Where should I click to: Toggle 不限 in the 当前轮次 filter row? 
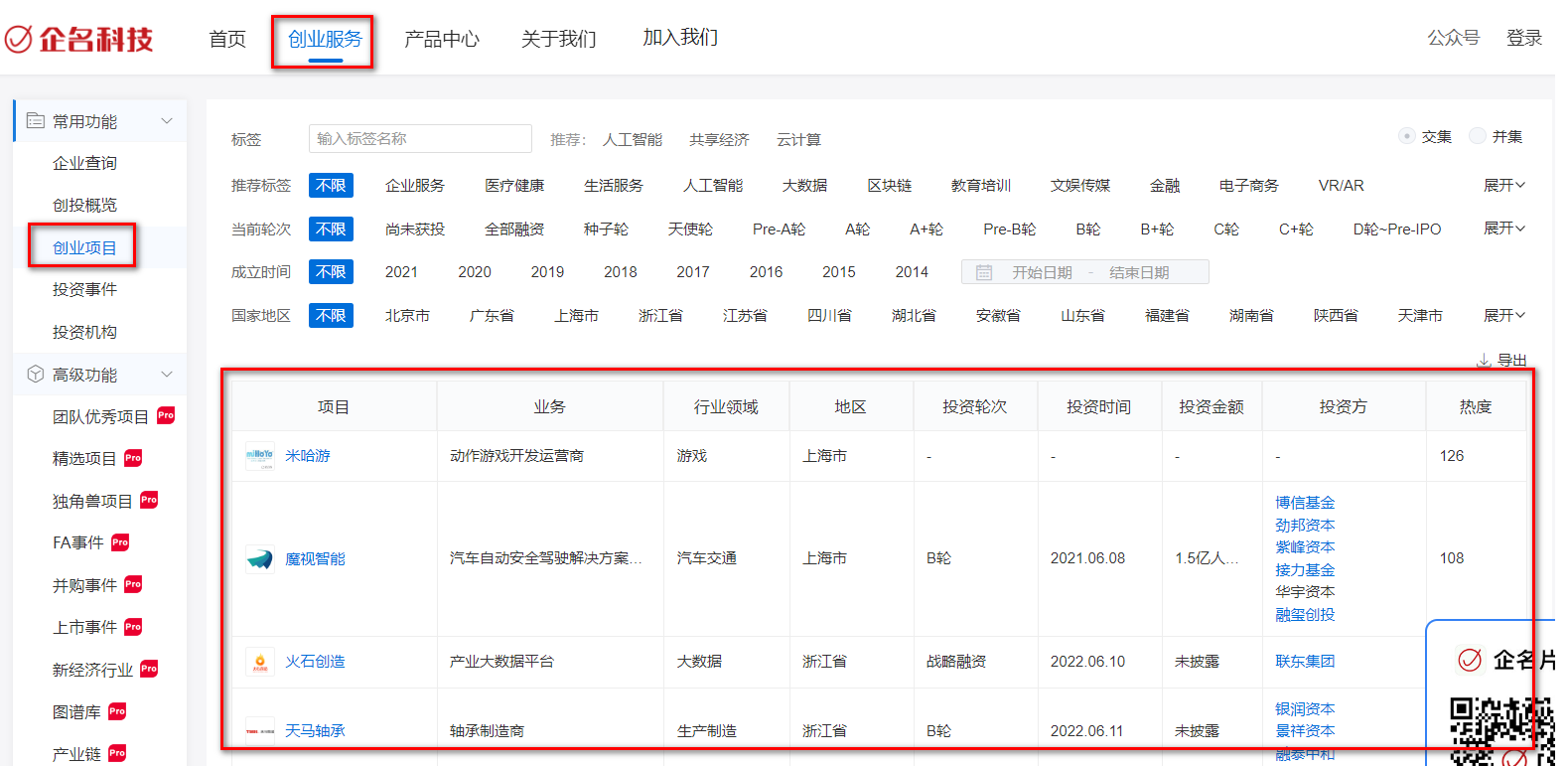click(x=331, y=230)
